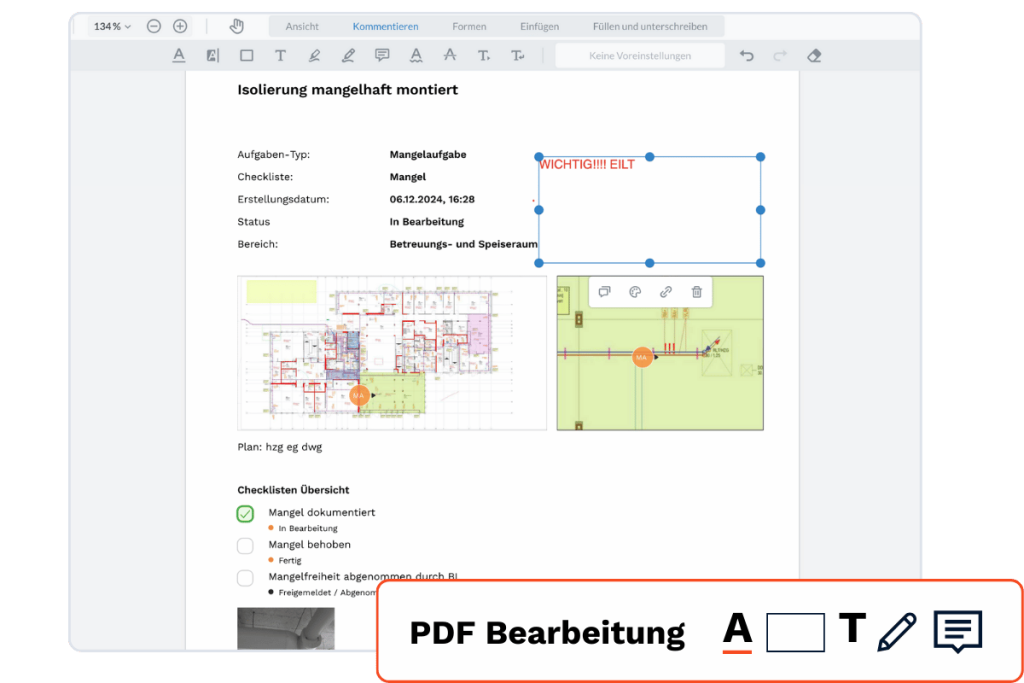Check the 'Mangel behoben' checkbox

(x=245, y=546)
